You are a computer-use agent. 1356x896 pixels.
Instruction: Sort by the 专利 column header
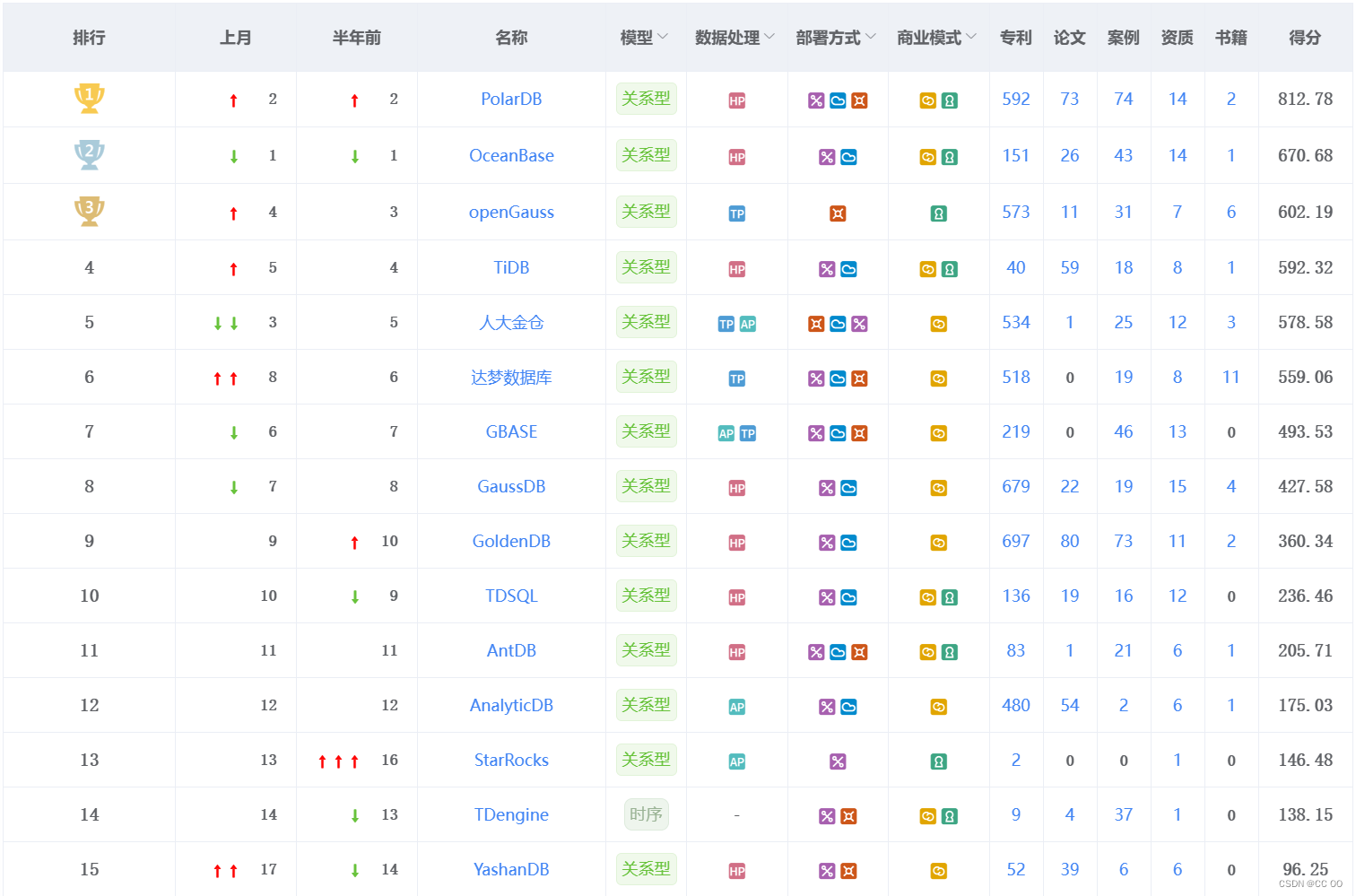1016,38
